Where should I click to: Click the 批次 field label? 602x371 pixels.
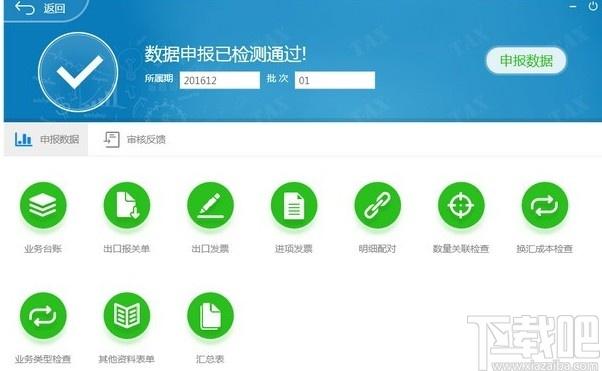(277, 79)
